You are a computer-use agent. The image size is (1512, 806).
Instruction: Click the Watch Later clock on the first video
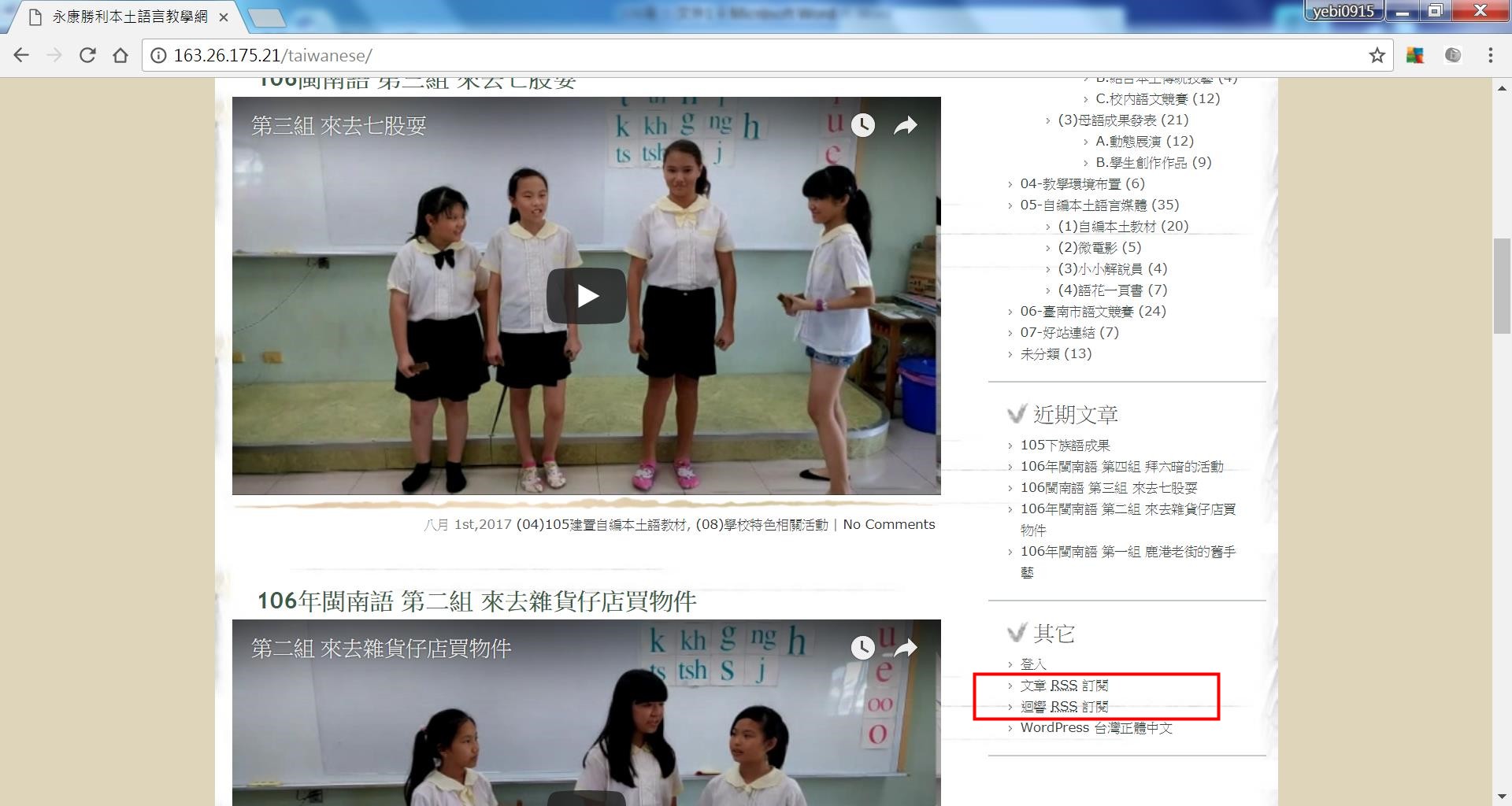[x=863, y=125]
